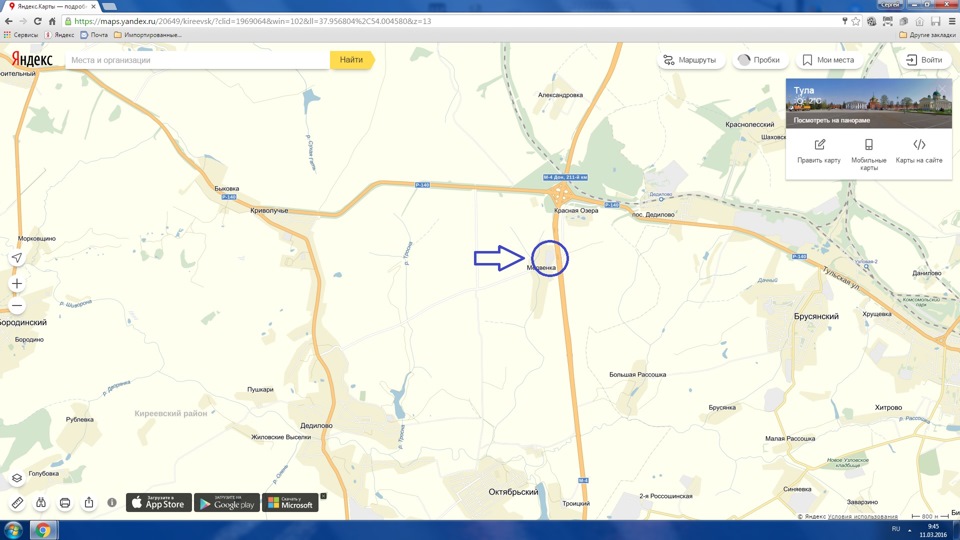The image size is (960, 540).
Task: Click the Красная Озера label
Action: tap(576, 210)
